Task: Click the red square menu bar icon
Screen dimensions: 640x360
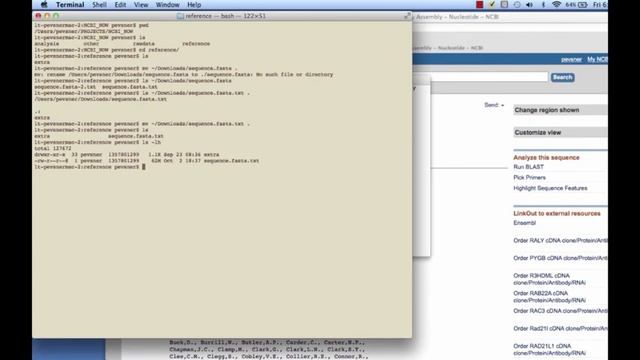Action: click(480, 5)
